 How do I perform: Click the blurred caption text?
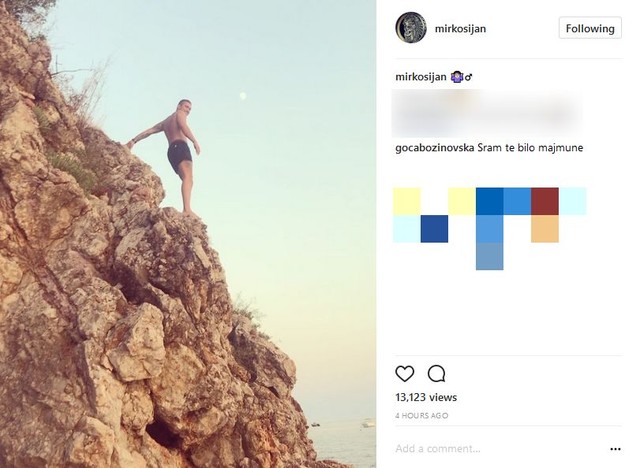(x=490, y=107)
